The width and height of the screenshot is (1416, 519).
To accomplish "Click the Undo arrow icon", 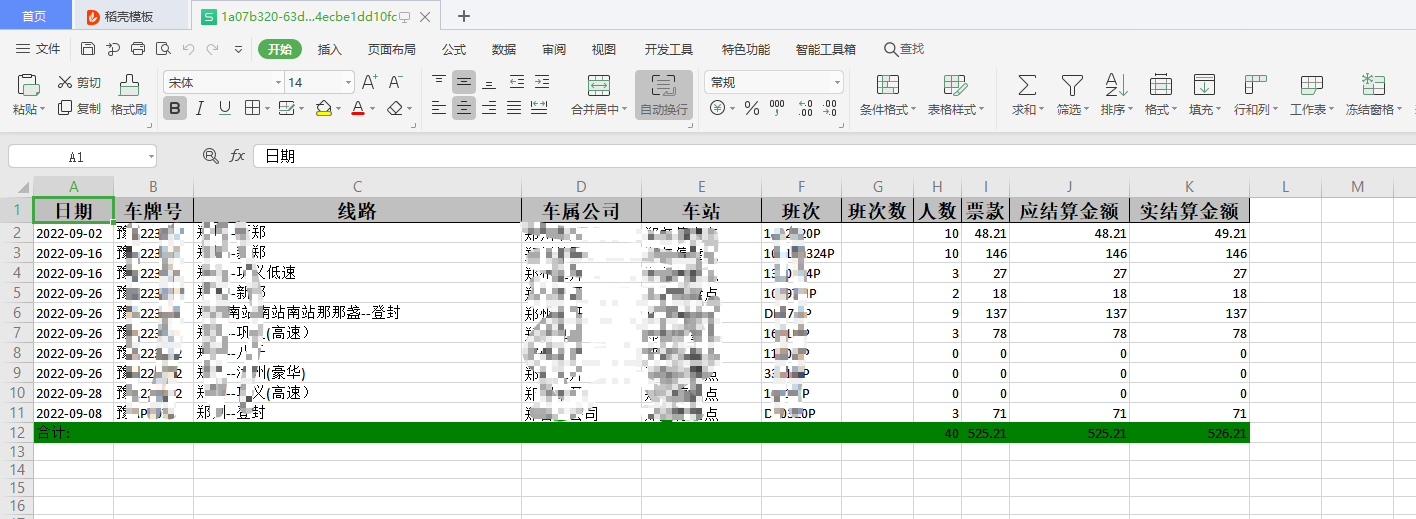I will tap(188, 49).
